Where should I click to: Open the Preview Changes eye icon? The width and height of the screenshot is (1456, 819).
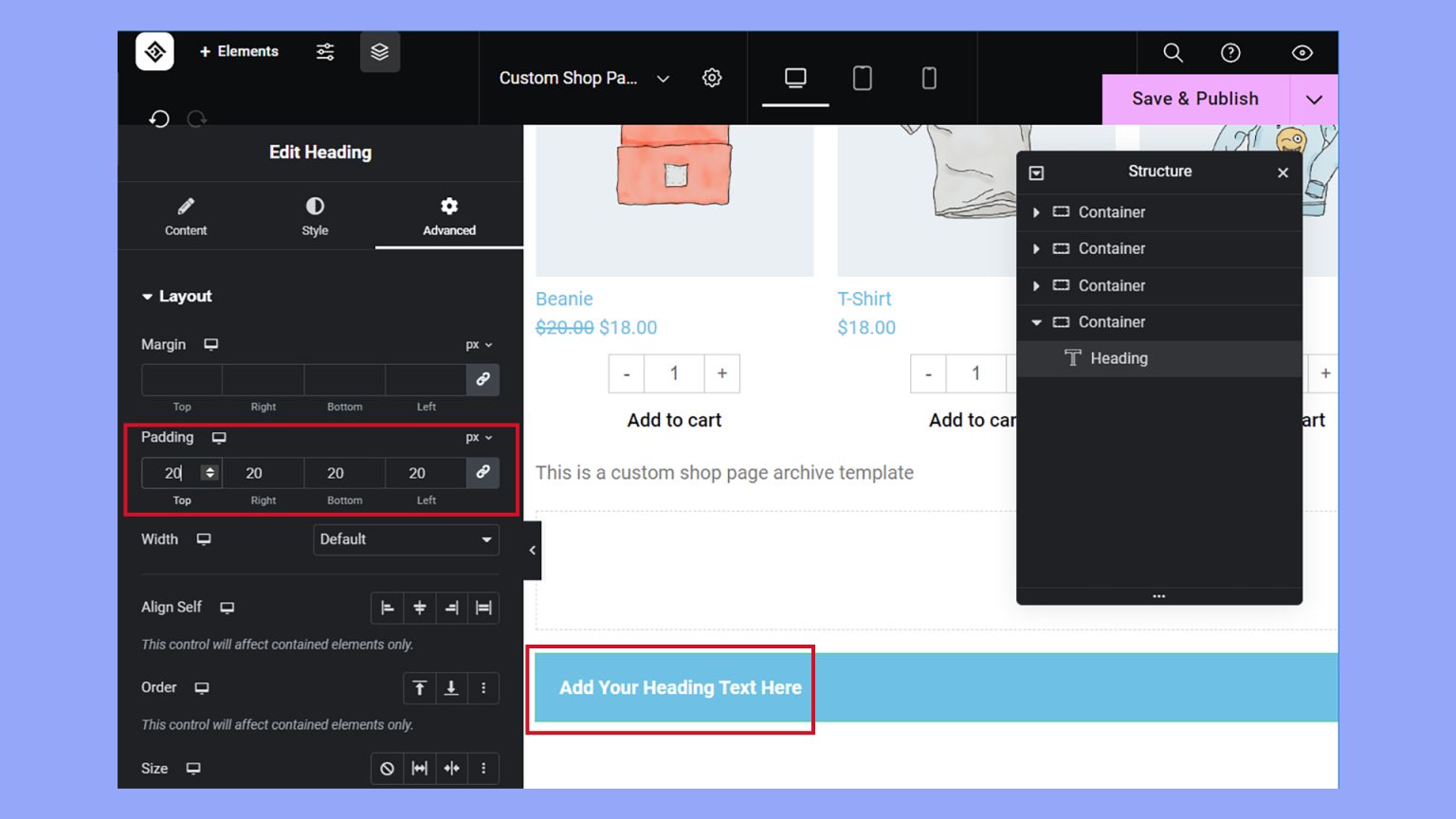click(x=1301, y=53)
